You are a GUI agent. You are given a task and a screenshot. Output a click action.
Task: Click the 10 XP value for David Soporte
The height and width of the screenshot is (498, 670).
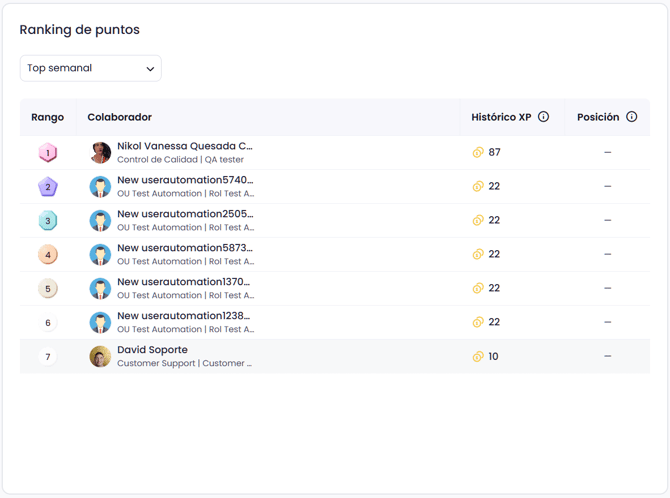pos(494,357)
